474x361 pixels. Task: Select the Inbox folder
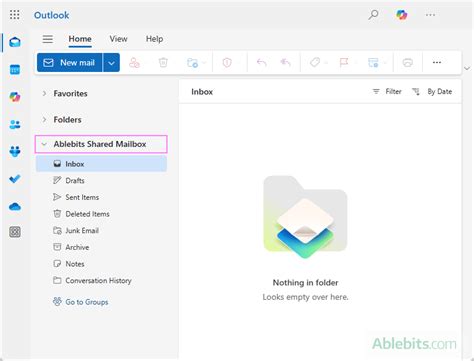[101, 164]
